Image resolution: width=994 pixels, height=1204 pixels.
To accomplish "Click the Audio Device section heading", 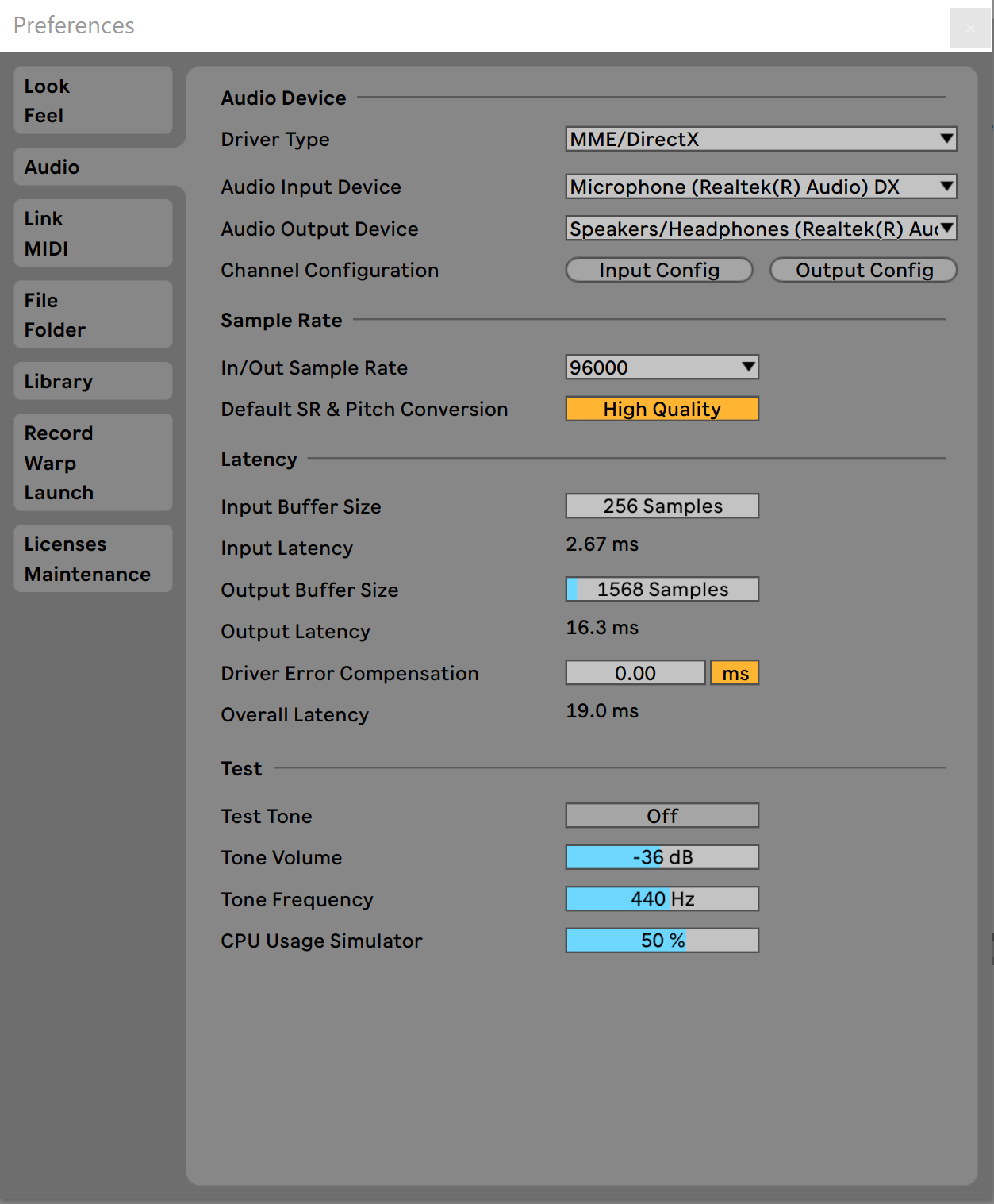I will (283, 98).
